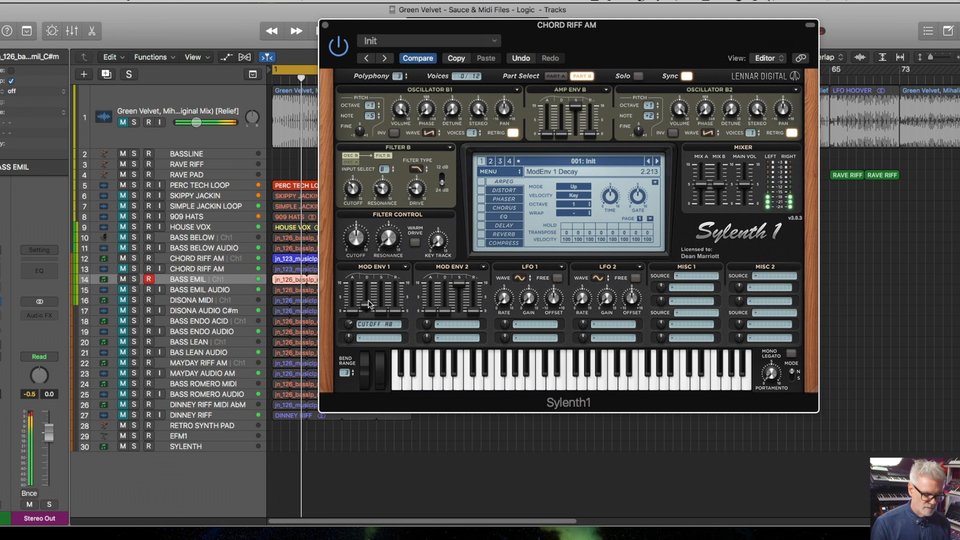The image size is (960, 540).
Task: Expand the Filter B header menu
Action: (450, 148)
